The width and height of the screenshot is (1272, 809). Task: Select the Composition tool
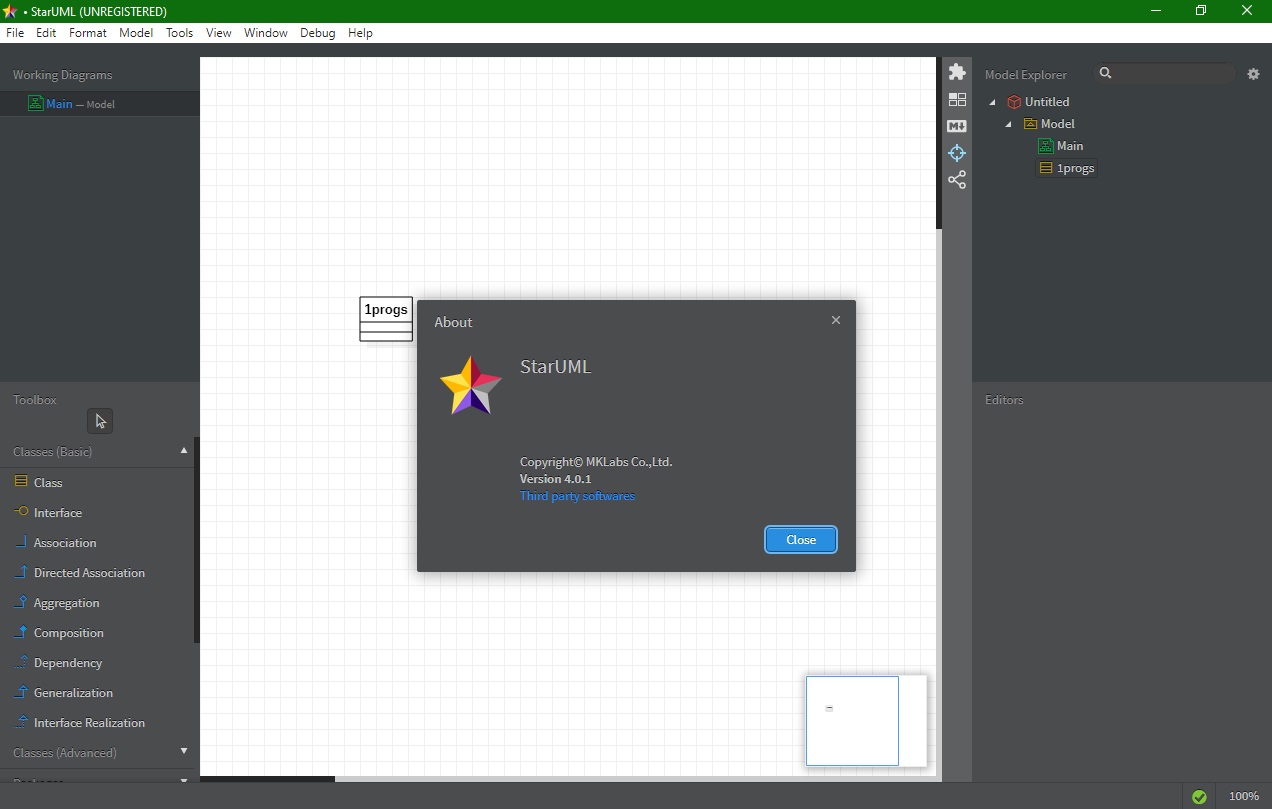click(96, 632)
